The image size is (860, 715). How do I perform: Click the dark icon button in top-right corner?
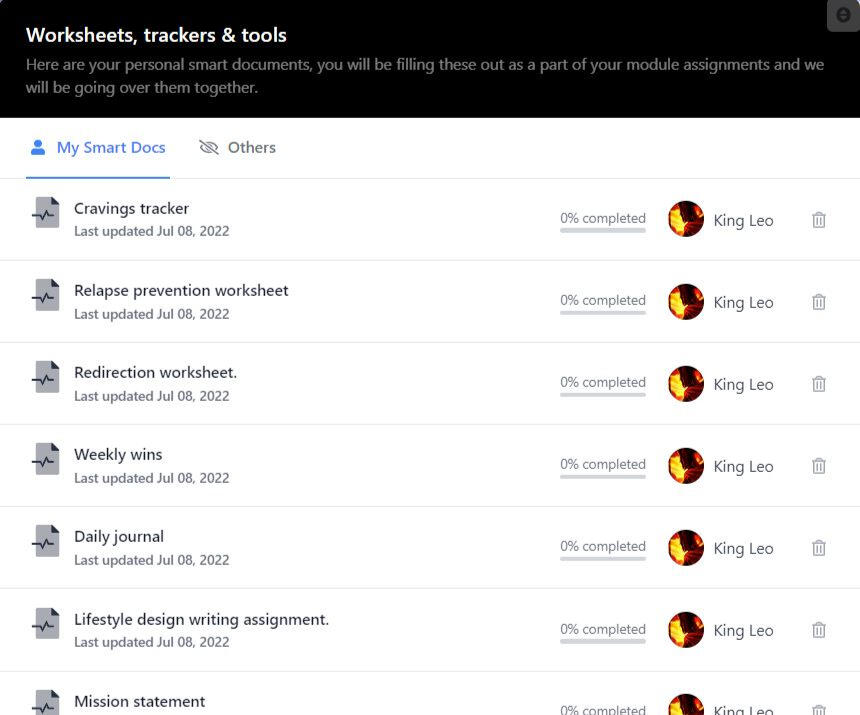click(x=843, y=16)
